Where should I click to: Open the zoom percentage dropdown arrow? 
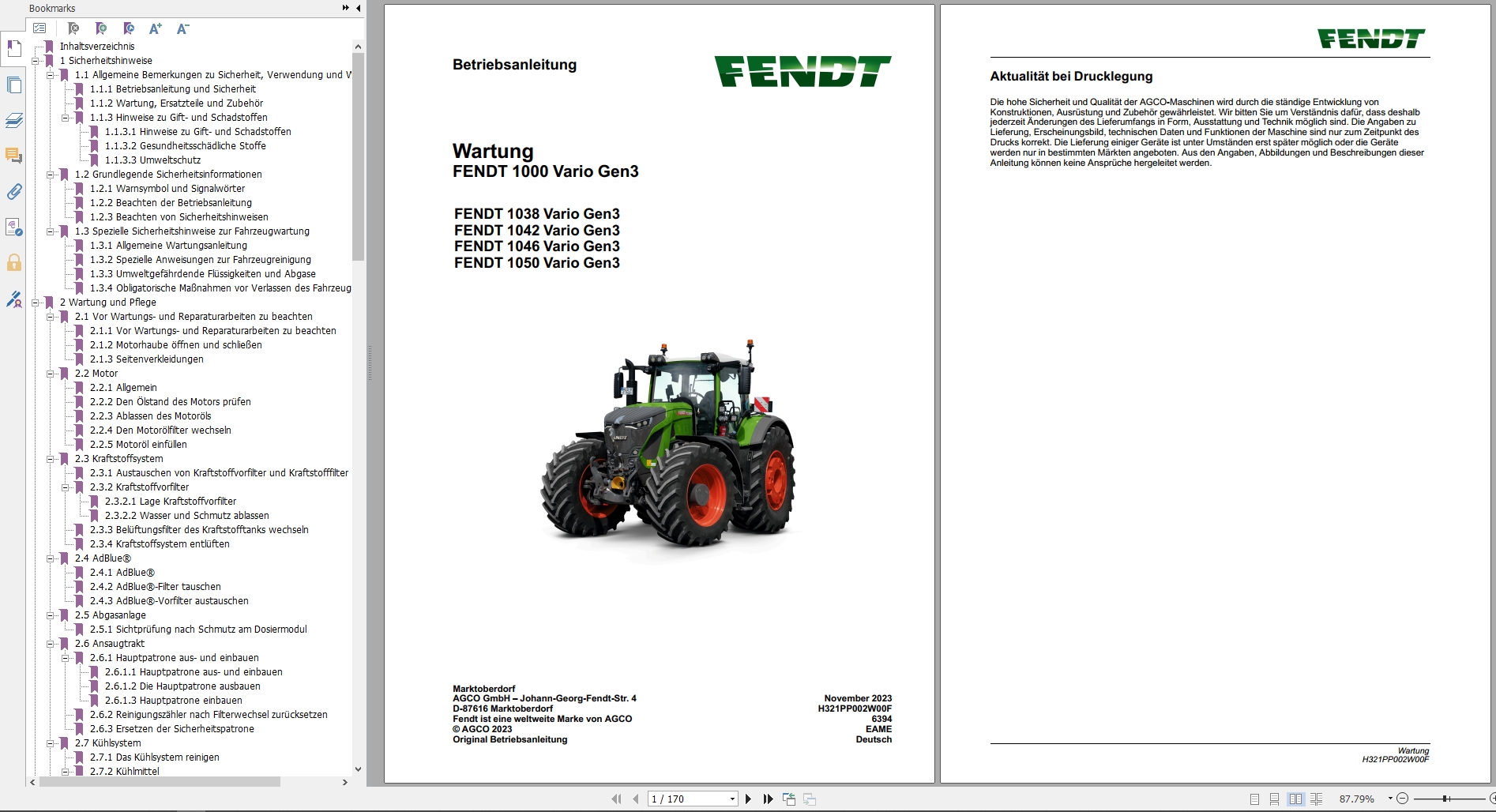(x=1389, y=799)
